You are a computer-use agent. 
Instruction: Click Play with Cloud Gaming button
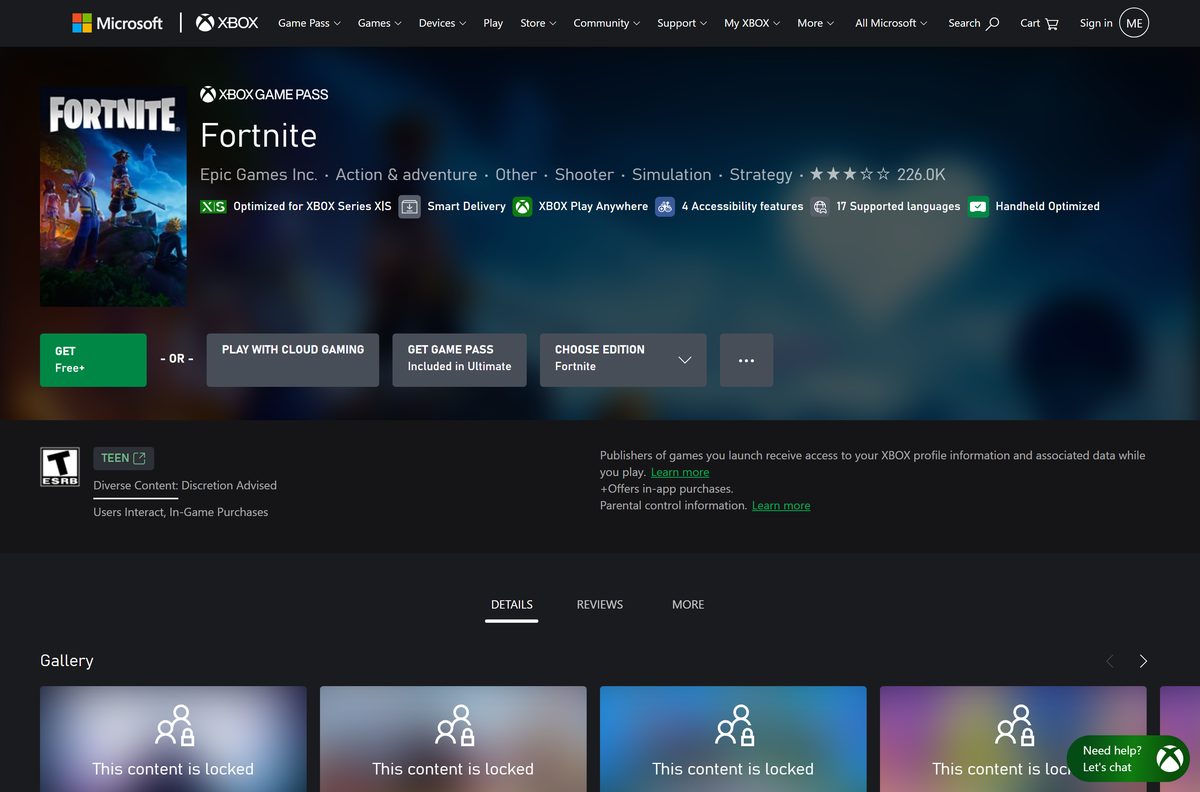pyautogui.click(x=293, y=360)
